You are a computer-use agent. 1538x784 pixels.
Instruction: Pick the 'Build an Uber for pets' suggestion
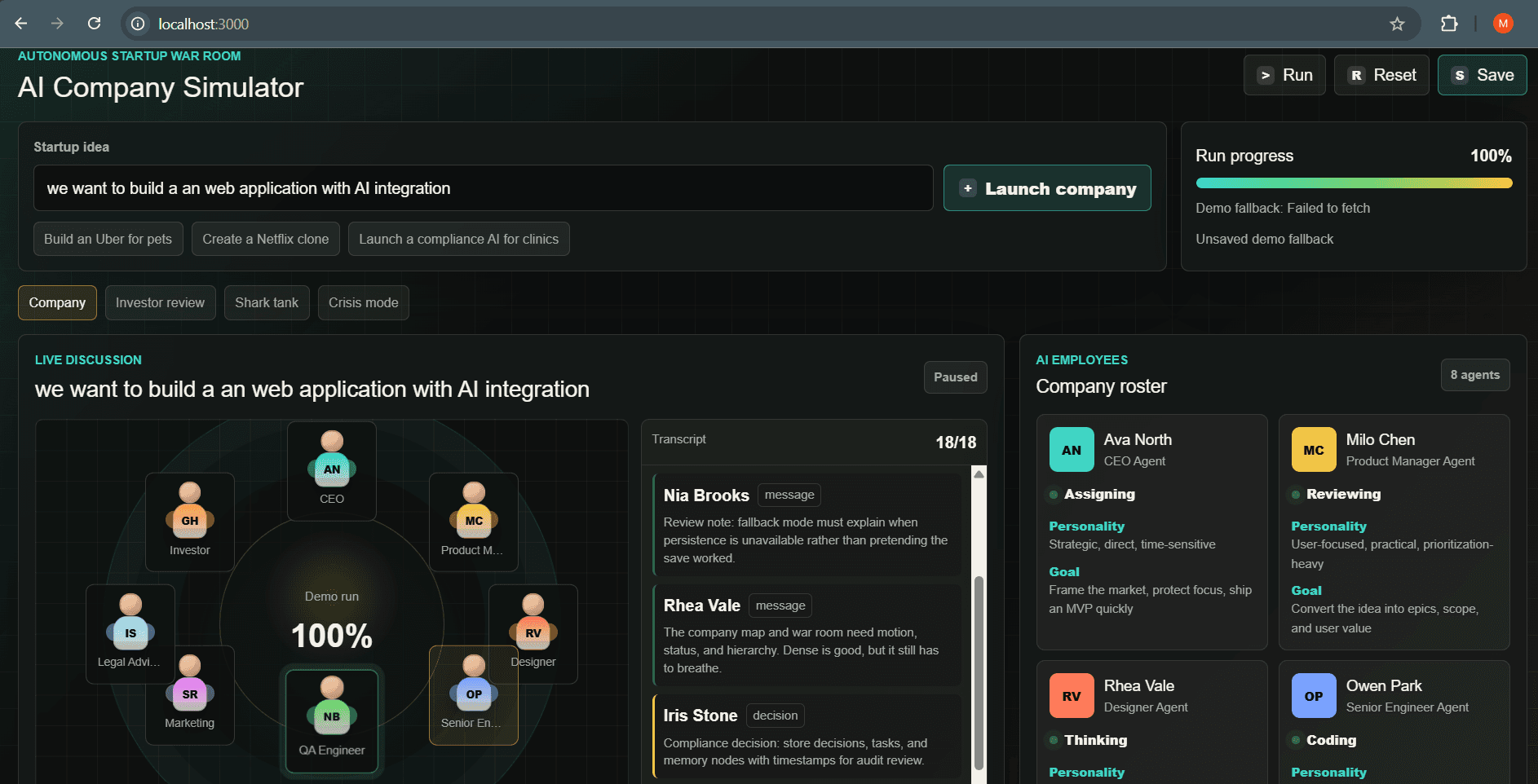[x=108, y=239]
